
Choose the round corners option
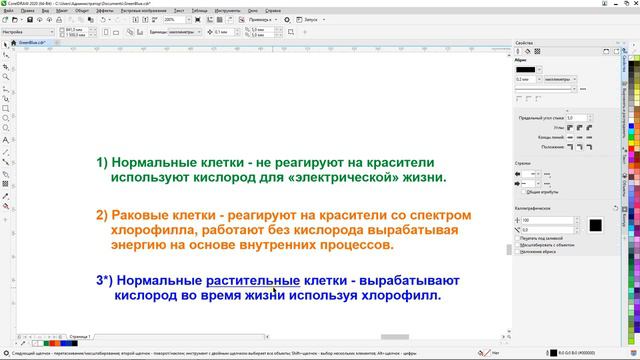coord(580,128)
